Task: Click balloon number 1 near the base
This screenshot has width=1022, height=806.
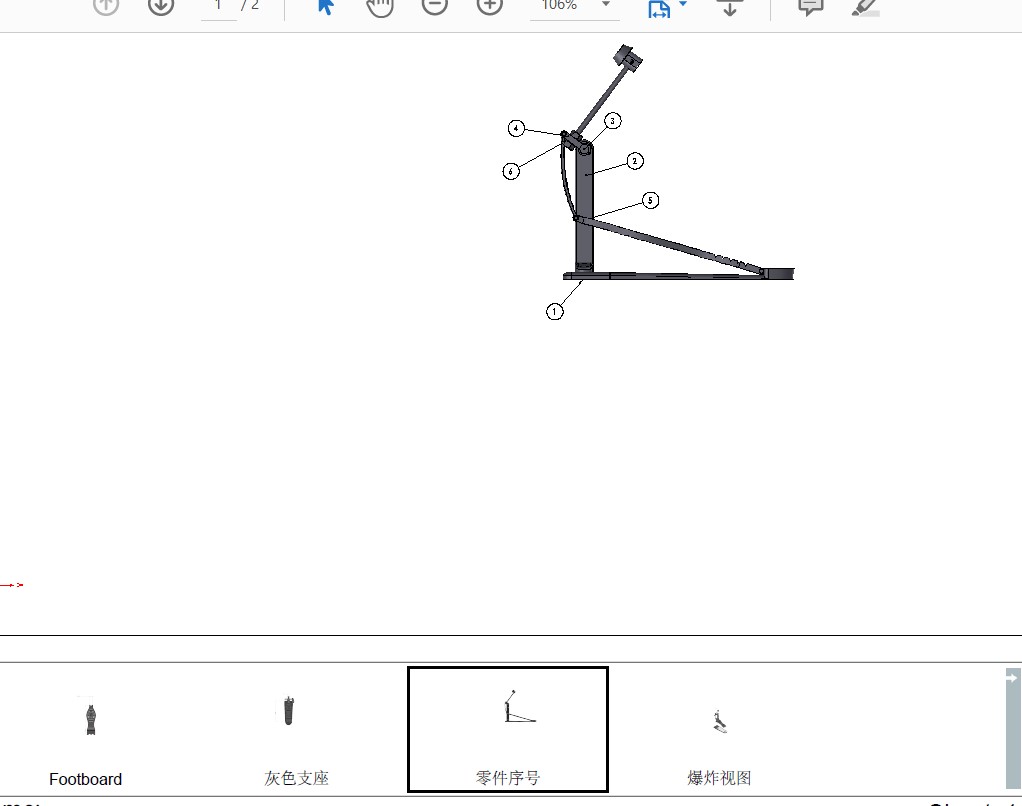Action: click(x=554, y=311)
